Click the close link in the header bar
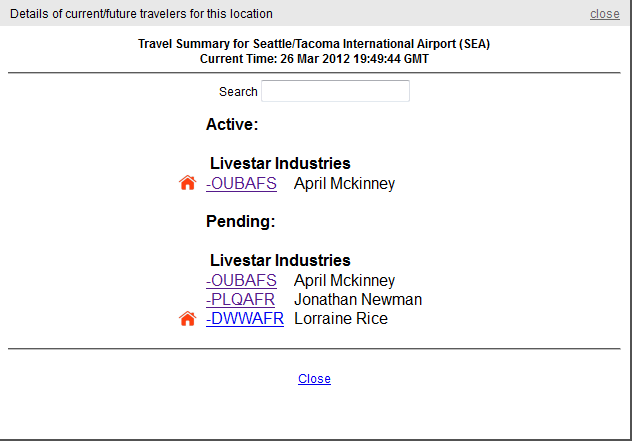Viewport: 632px width, 441px height. click(605, 14)
